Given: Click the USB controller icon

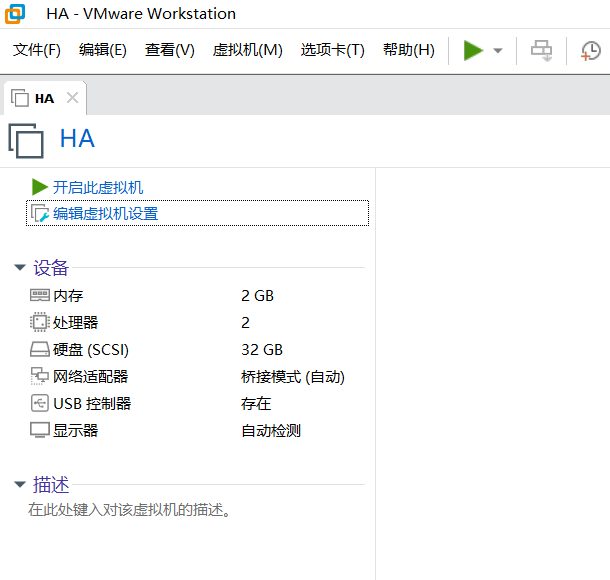Looking at the screenshot, I should click(x=40, y=403).
